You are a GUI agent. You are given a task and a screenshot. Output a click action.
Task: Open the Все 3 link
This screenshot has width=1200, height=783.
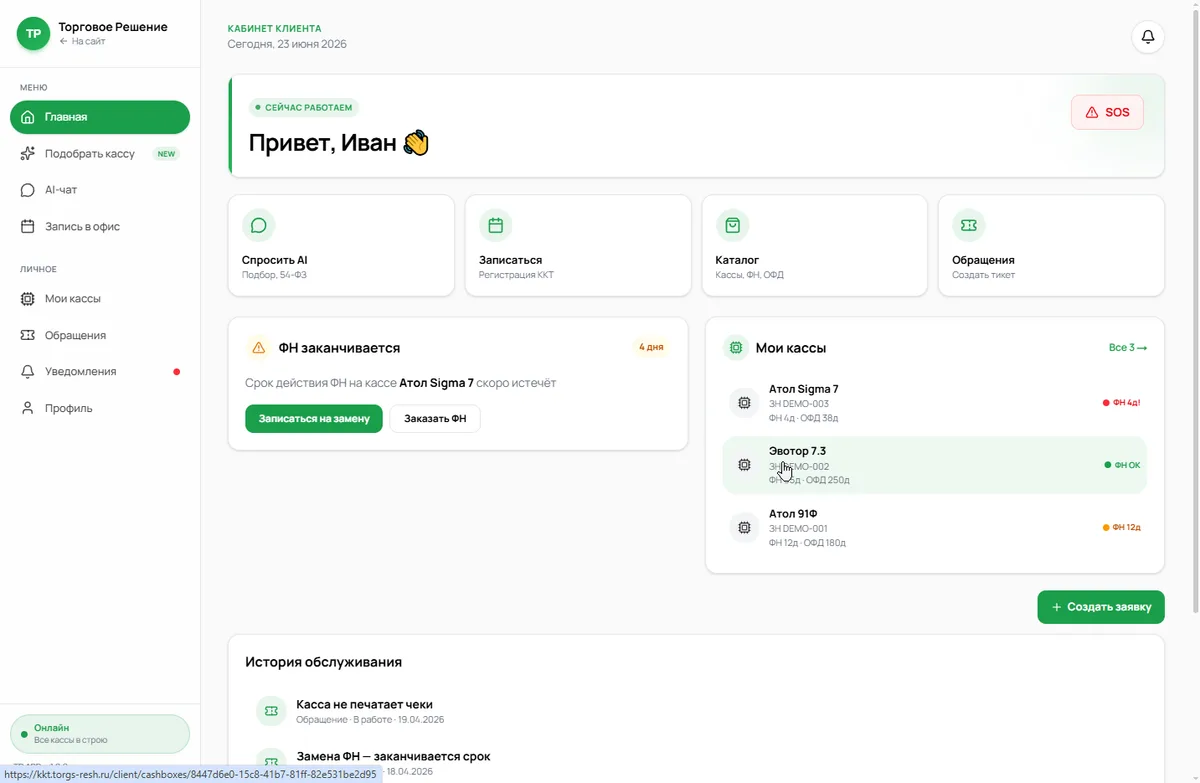click(1128, 348)
